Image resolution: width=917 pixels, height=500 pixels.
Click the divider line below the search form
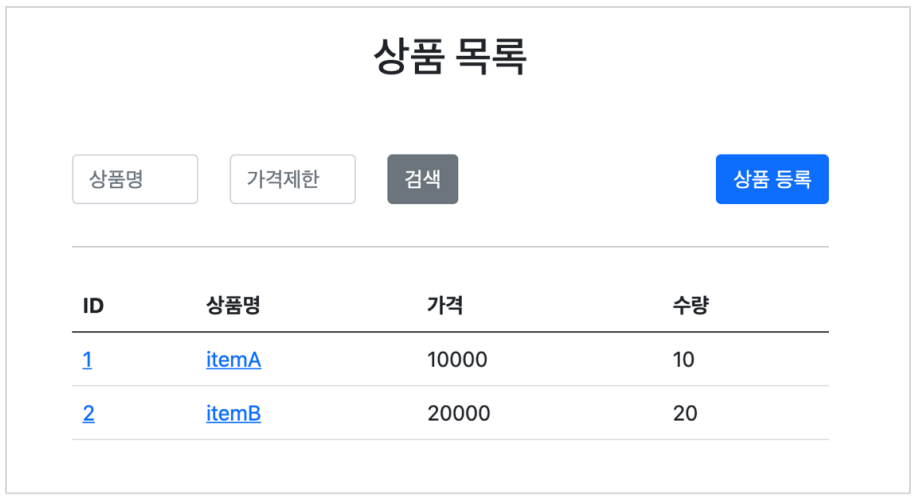pos(450,247)
